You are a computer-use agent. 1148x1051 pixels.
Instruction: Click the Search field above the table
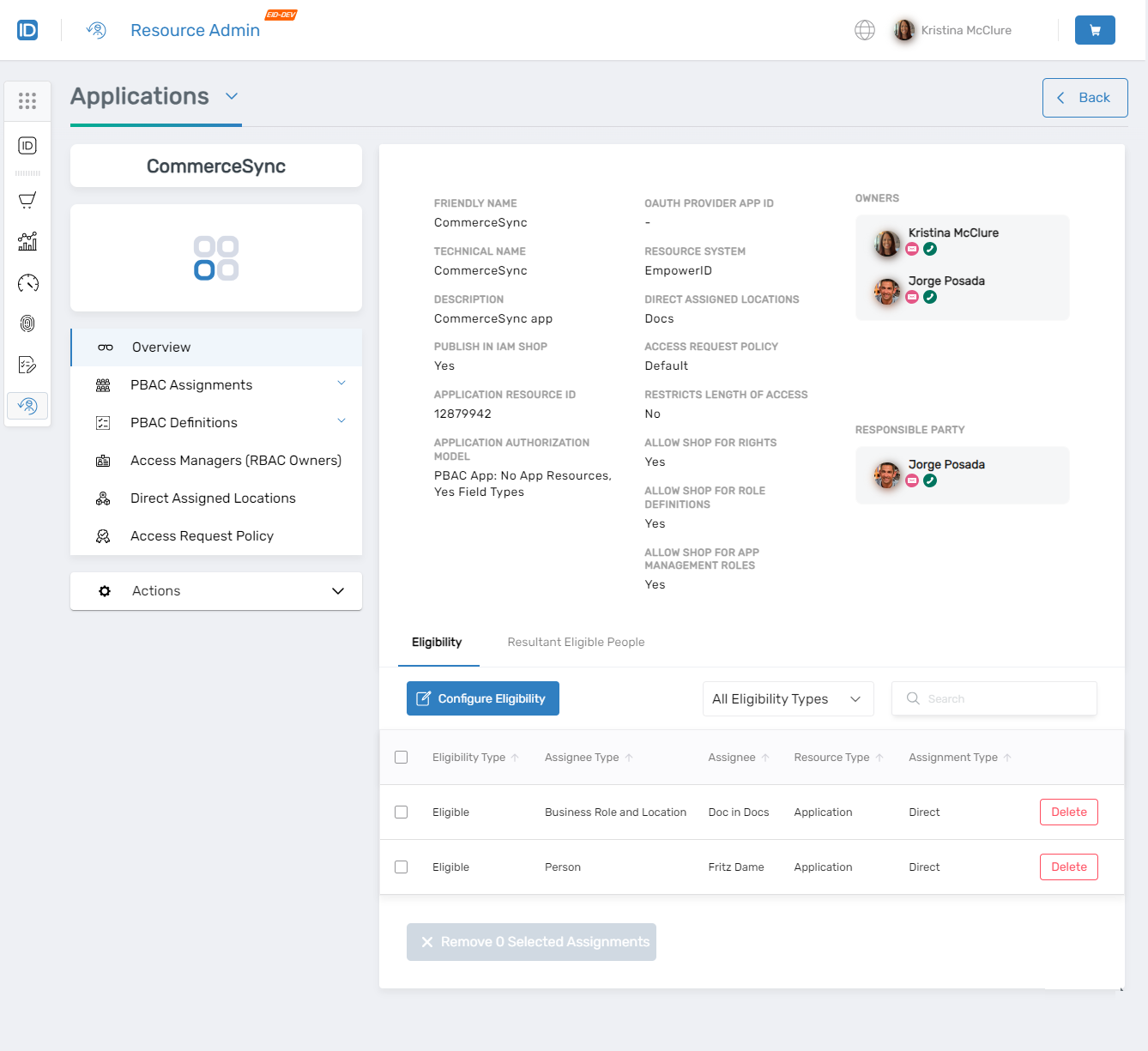tap(994, 698)
